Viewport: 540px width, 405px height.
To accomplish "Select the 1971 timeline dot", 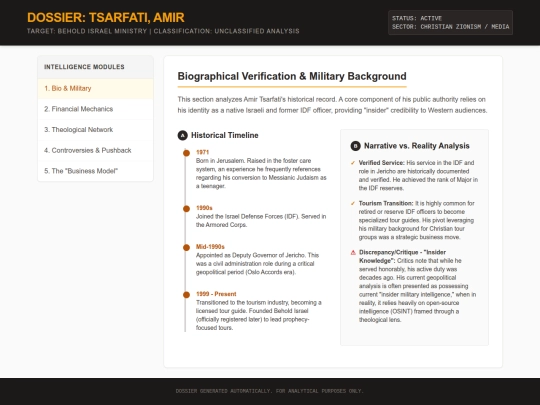I will [x=186, y=153].
